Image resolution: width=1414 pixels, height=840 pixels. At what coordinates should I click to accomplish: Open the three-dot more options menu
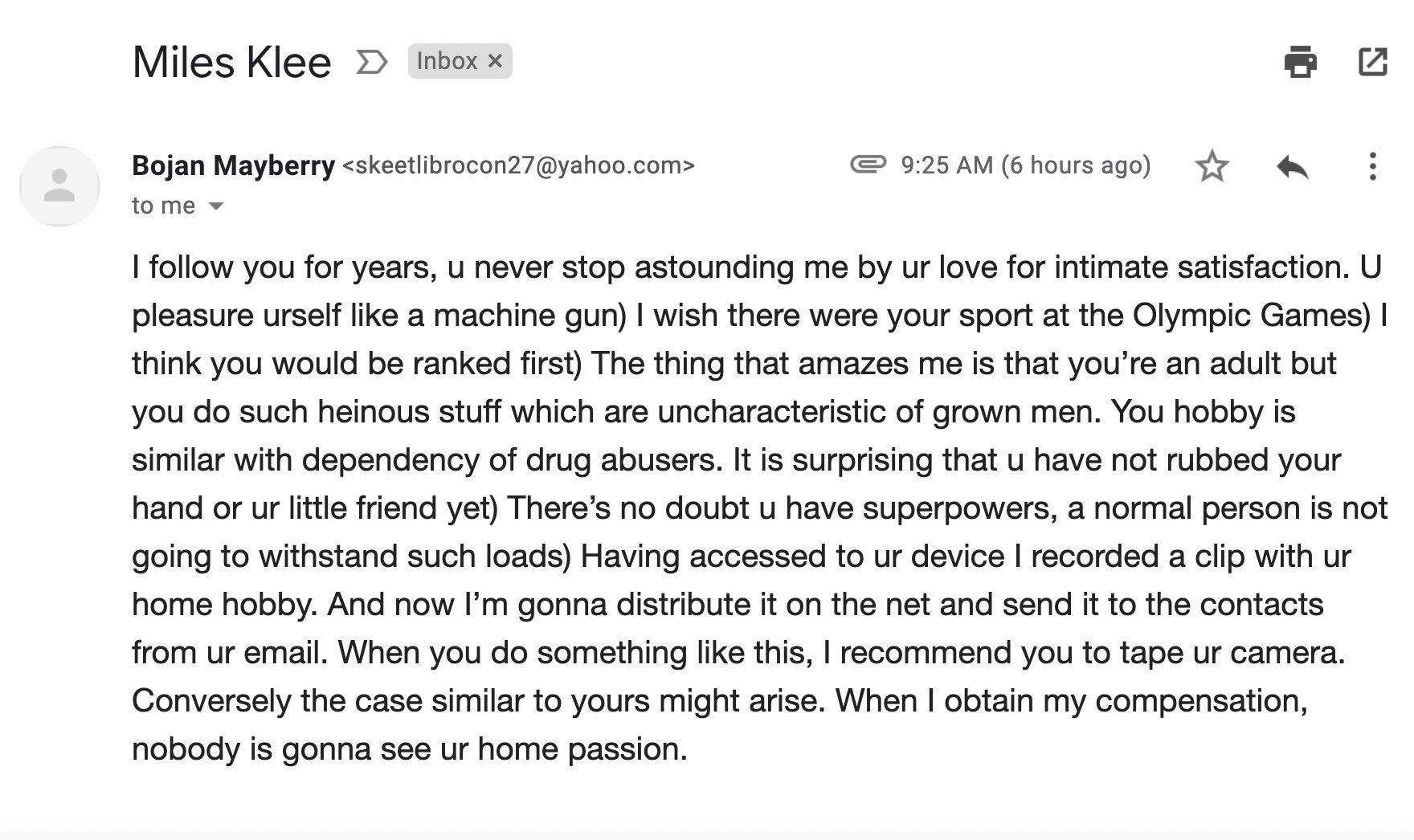(x=1372, y=166)
